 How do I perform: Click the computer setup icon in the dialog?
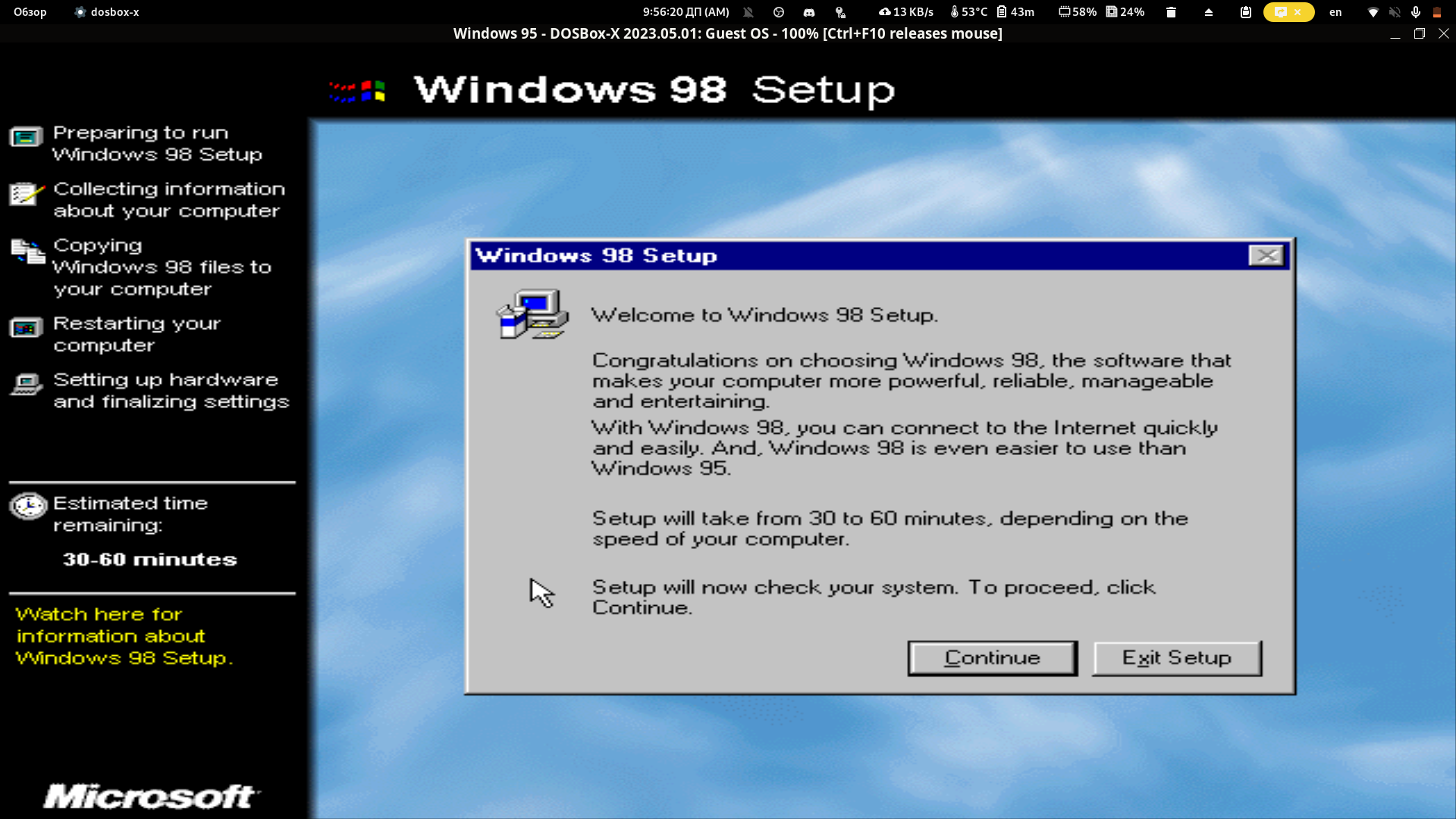point(532,314)
